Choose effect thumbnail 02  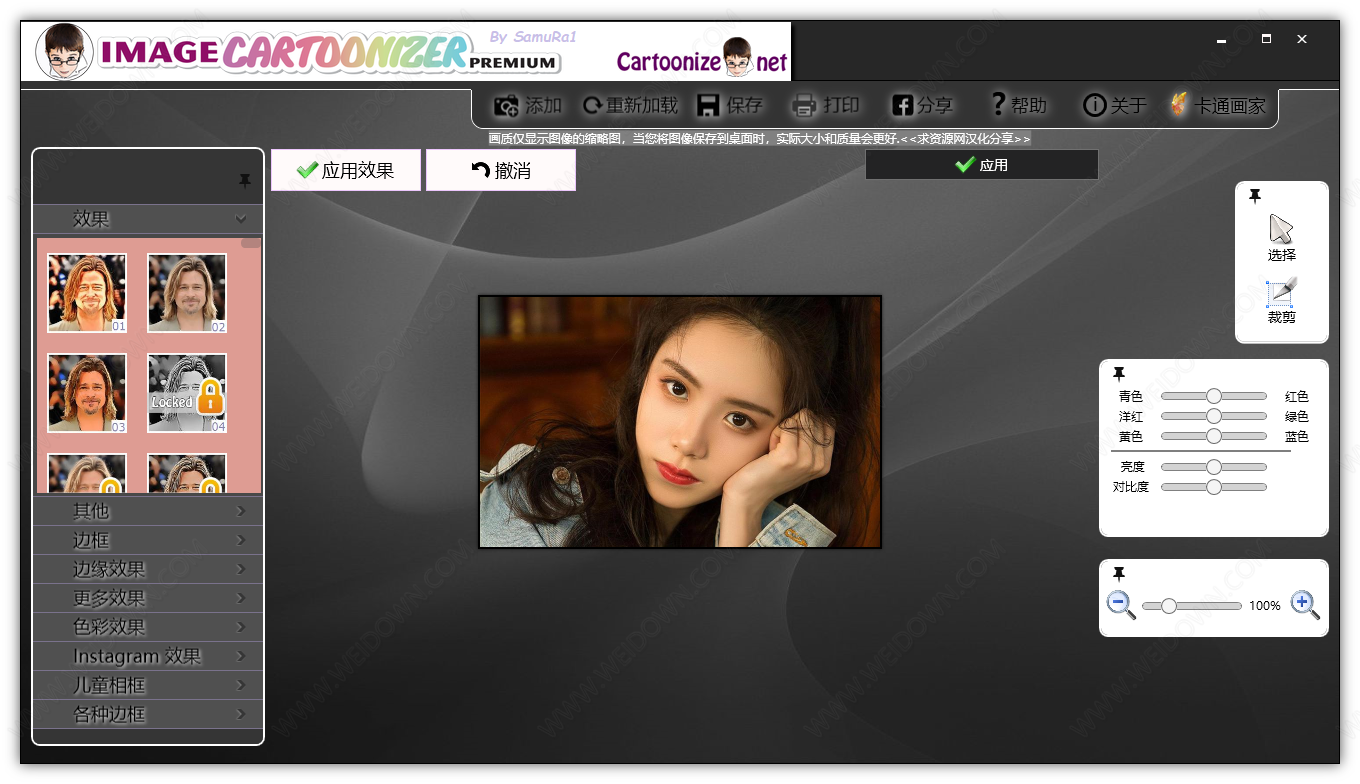[187, 293]
